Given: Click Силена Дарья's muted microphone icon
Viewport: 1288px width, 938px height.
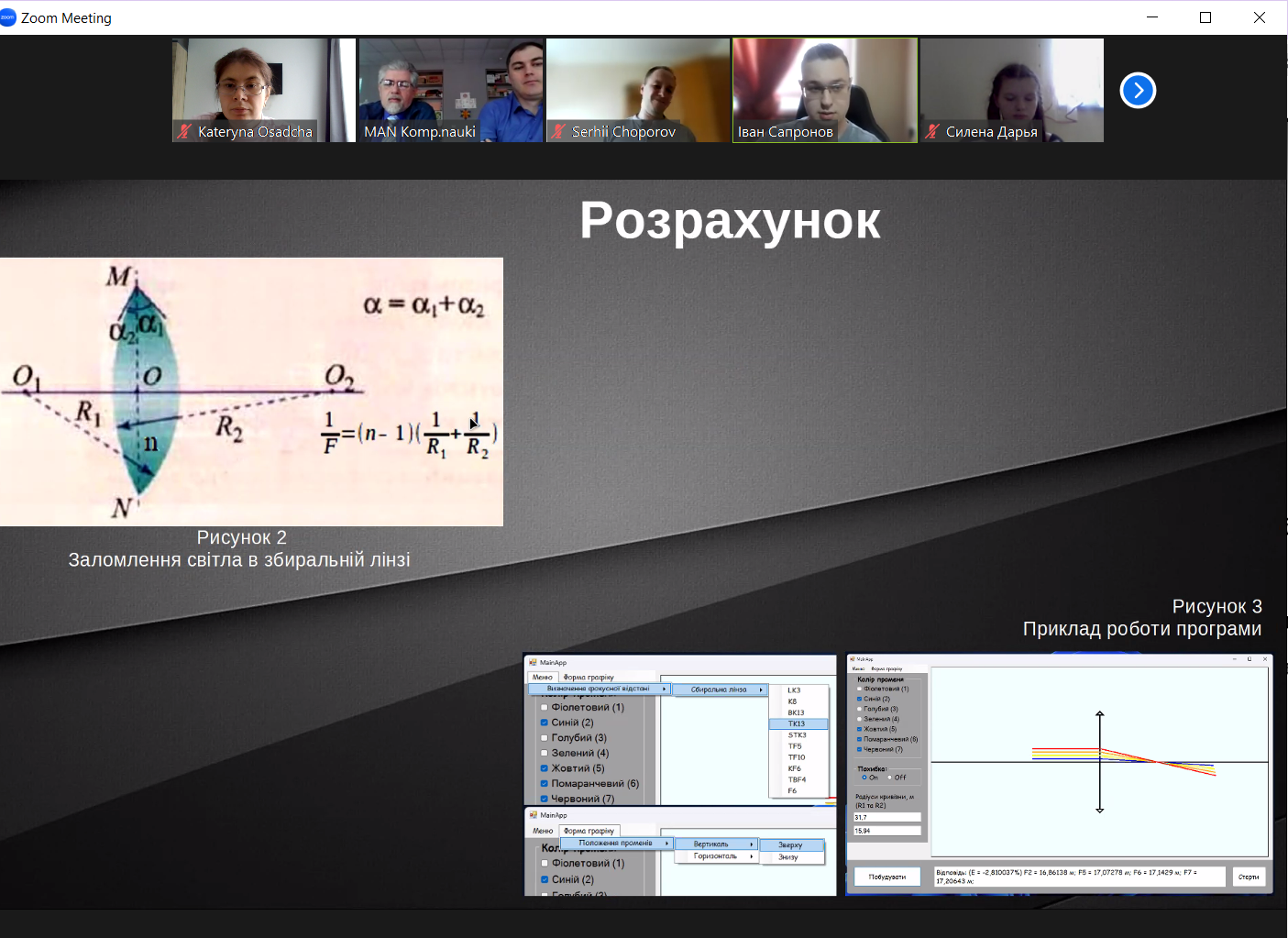Looking at the screenshot, I should click(x=932, y=132).
